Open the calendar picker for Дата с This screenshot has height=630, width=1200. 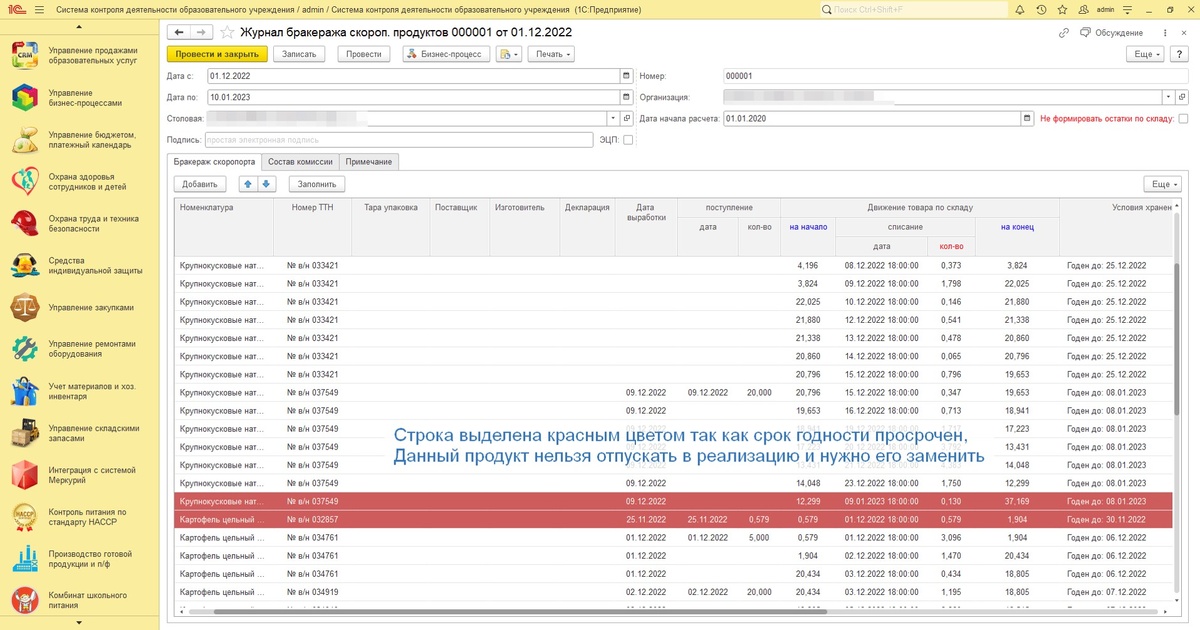626,76
